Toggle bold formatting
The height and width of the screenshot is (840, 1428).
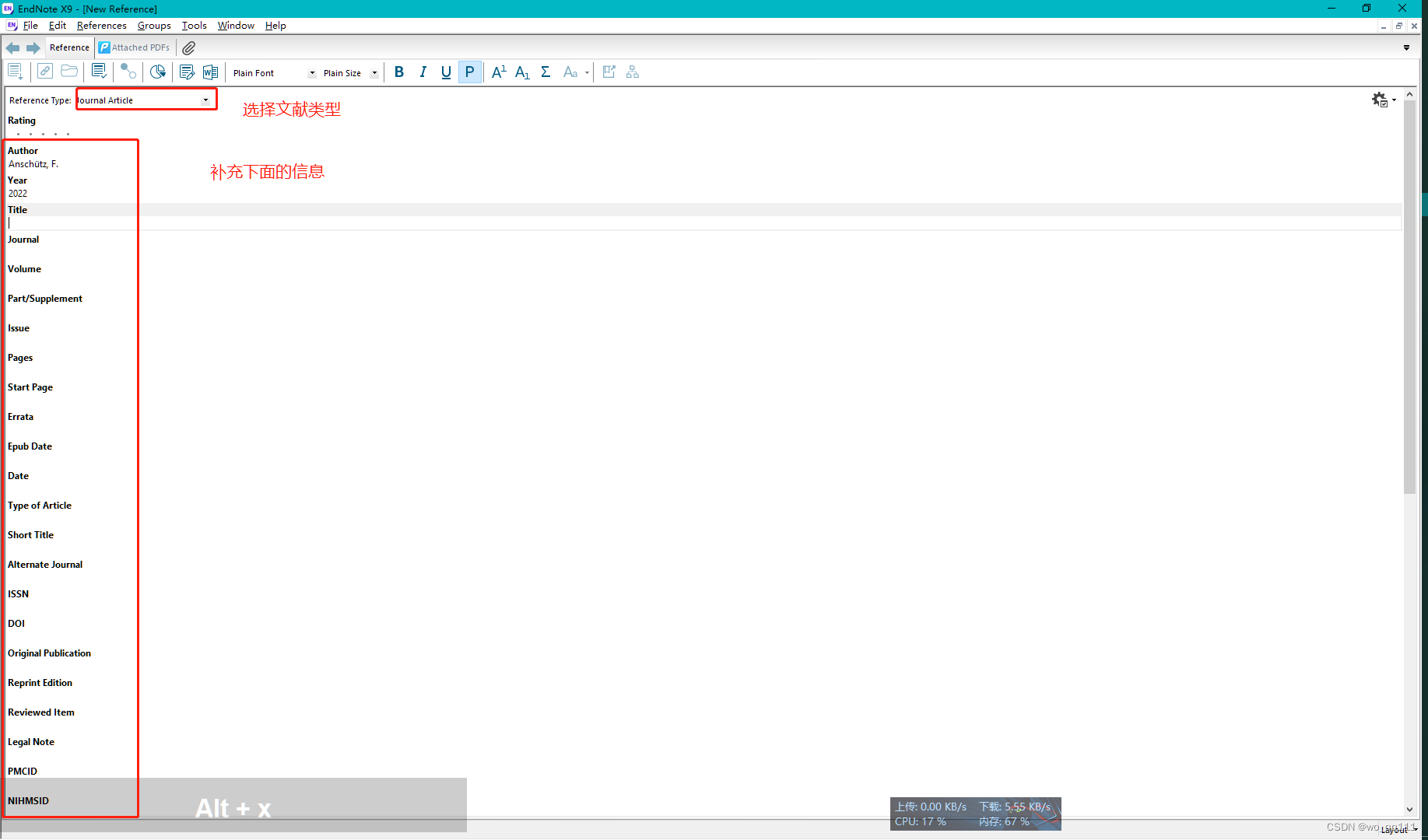pos(399,72)
